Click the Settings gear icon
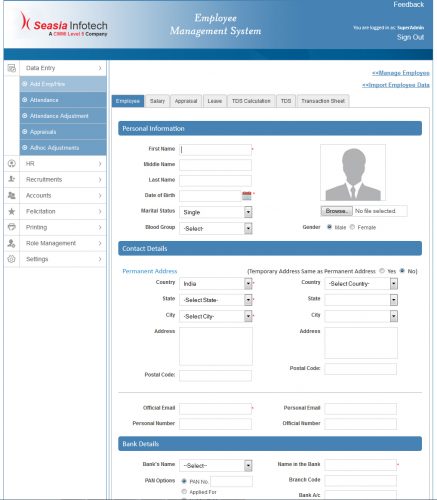The image size is (437, 500). pyautogui.click(x=12, y=259)
